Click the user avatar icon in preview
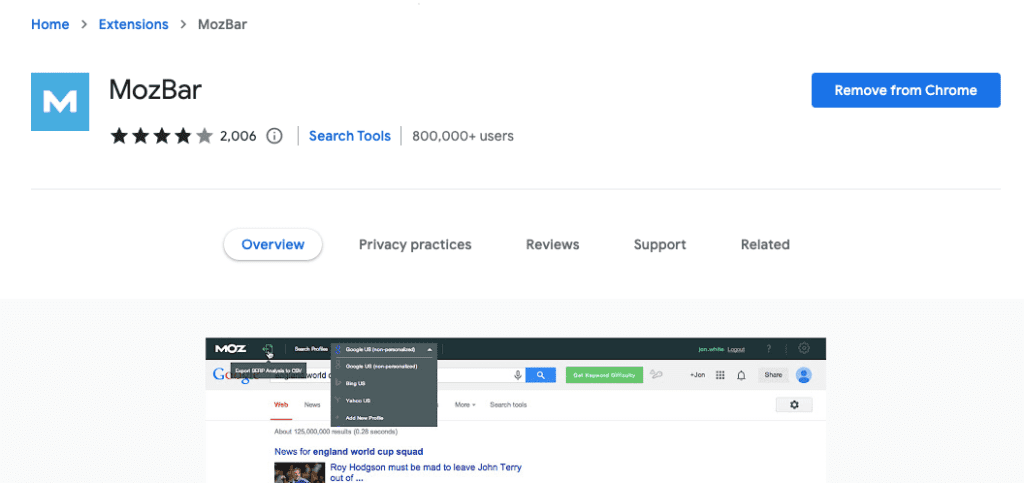 pyautogui.click(x=804, y=375)
